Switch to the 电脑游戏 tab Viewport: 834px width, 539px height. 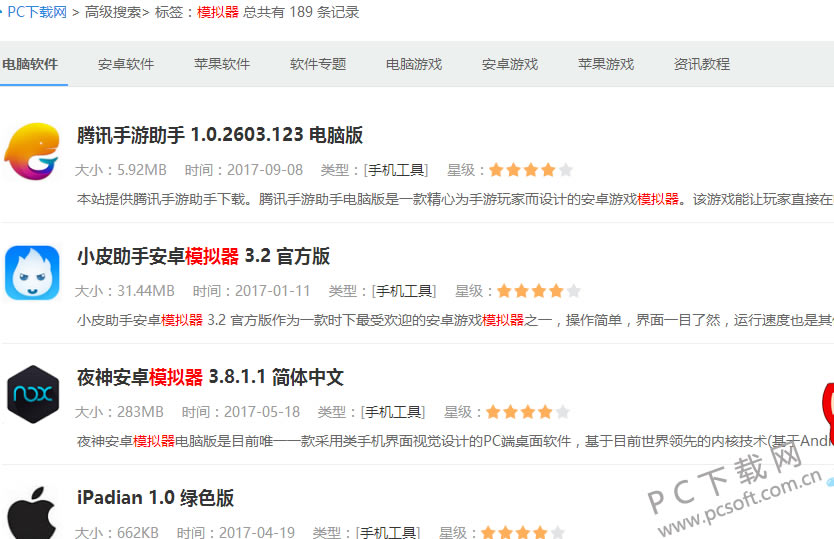pos(414,64)
